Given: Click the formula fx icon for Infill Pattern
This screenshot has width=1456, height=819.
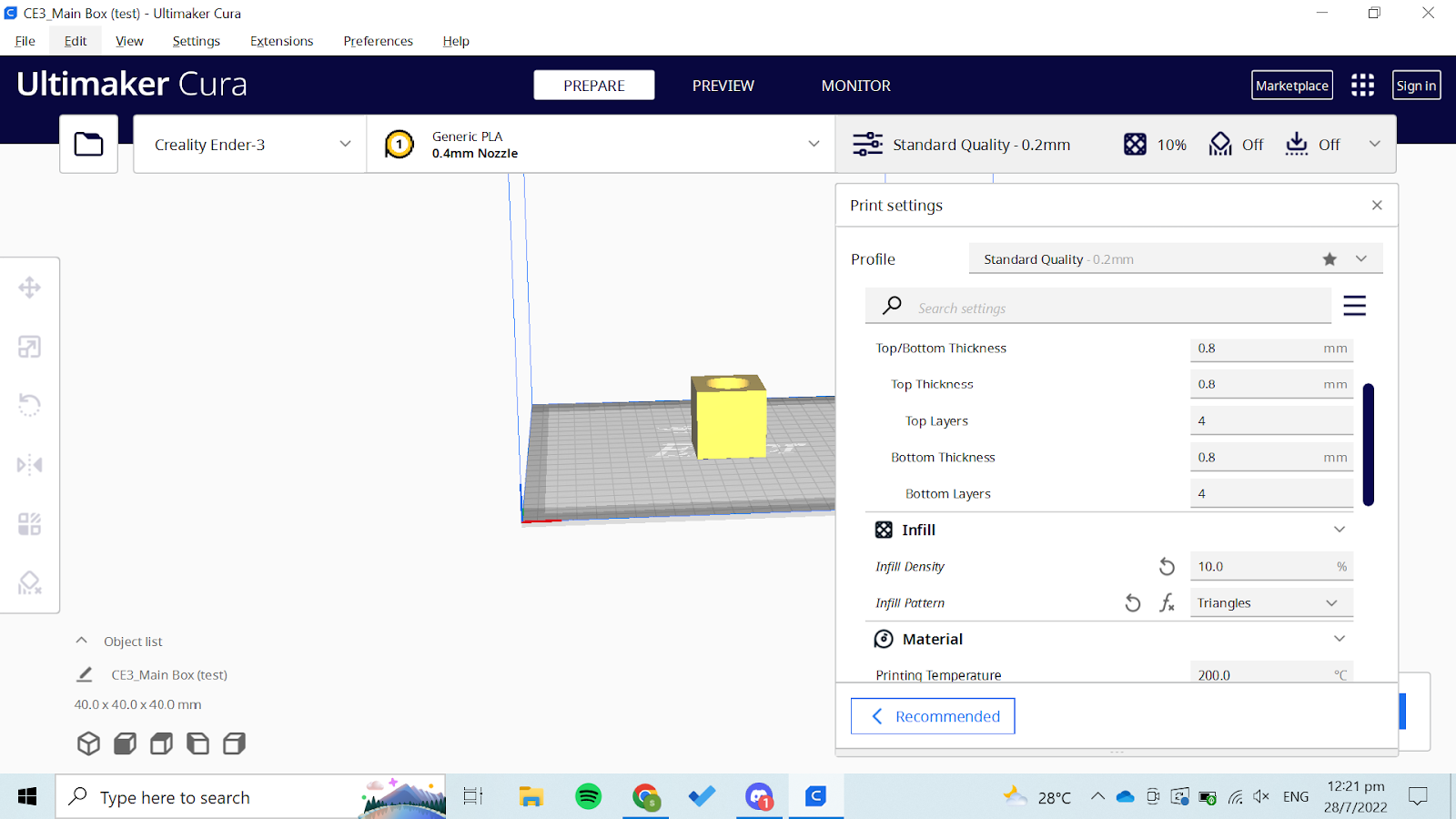Looking at the screenshot, I should coord(1167,602).
